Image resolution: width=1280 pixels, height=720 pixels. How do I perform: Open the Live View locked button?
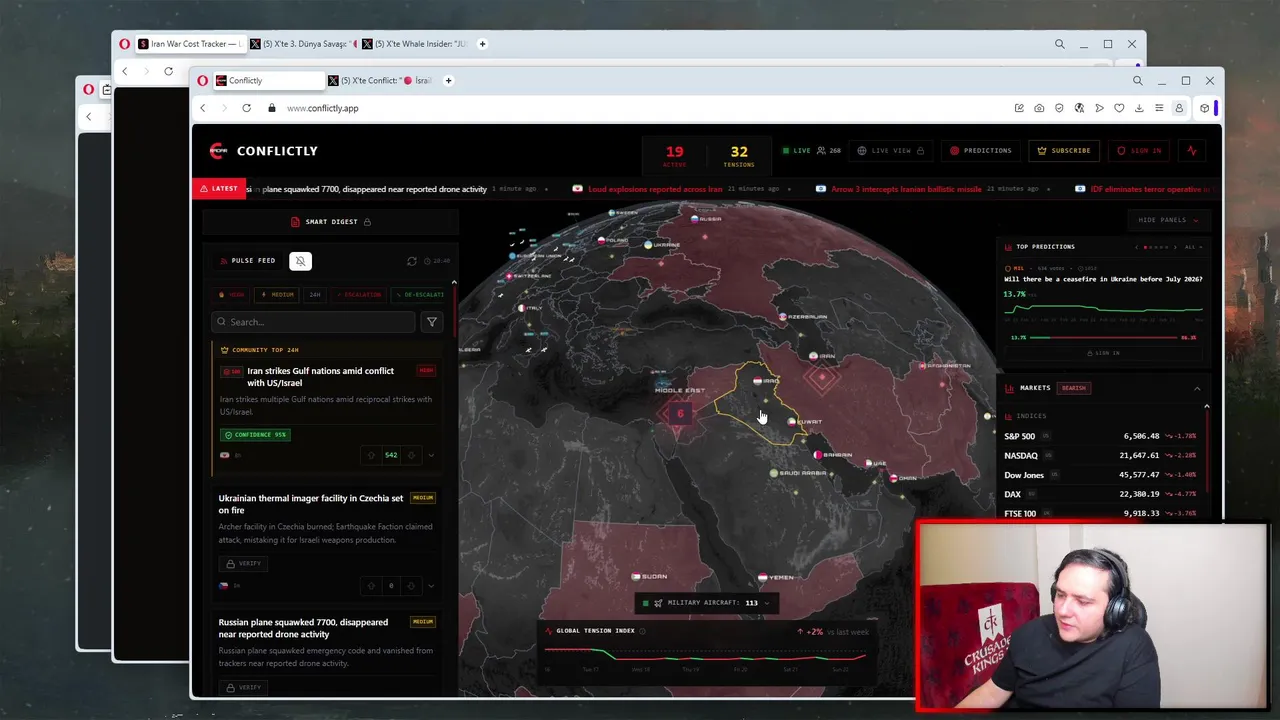(890, 151)
